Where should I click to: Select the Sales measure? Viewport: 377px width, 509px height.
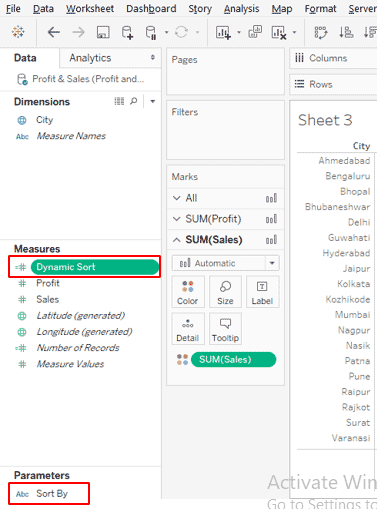pyautogui.click(x=48, y=299)
